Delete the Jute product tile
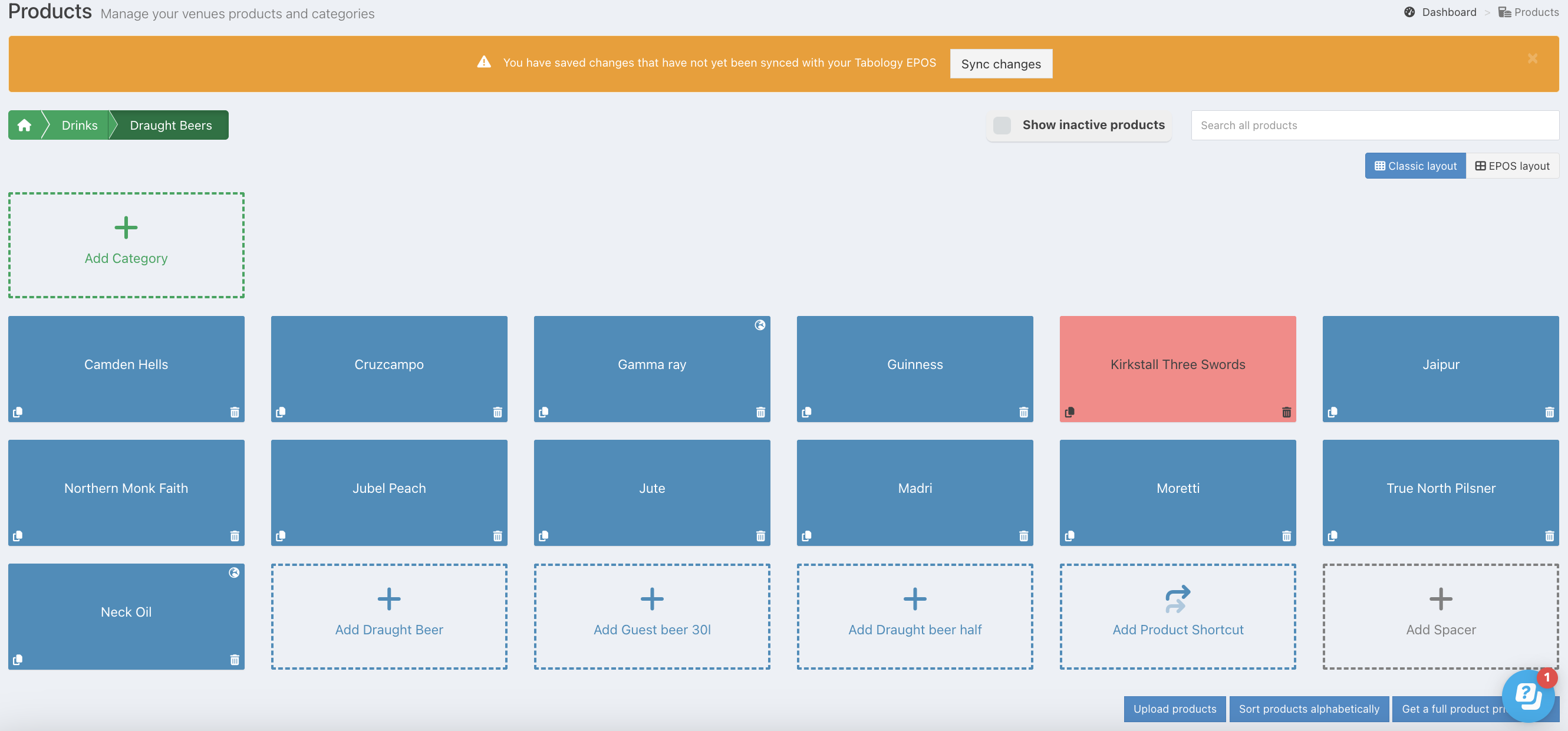This screenshot has height=731, width=1568. click(x=761, y=536)
